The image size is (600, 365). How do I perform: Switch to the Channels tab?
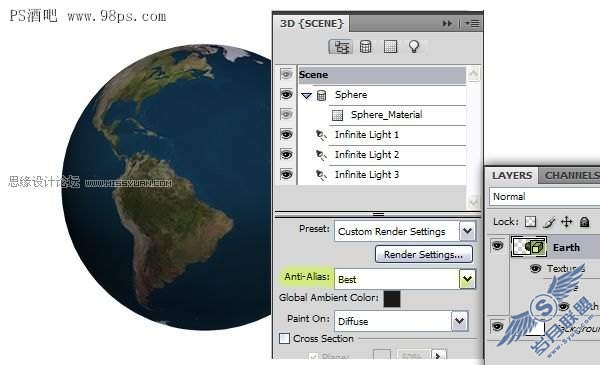(x=570, y=176)
